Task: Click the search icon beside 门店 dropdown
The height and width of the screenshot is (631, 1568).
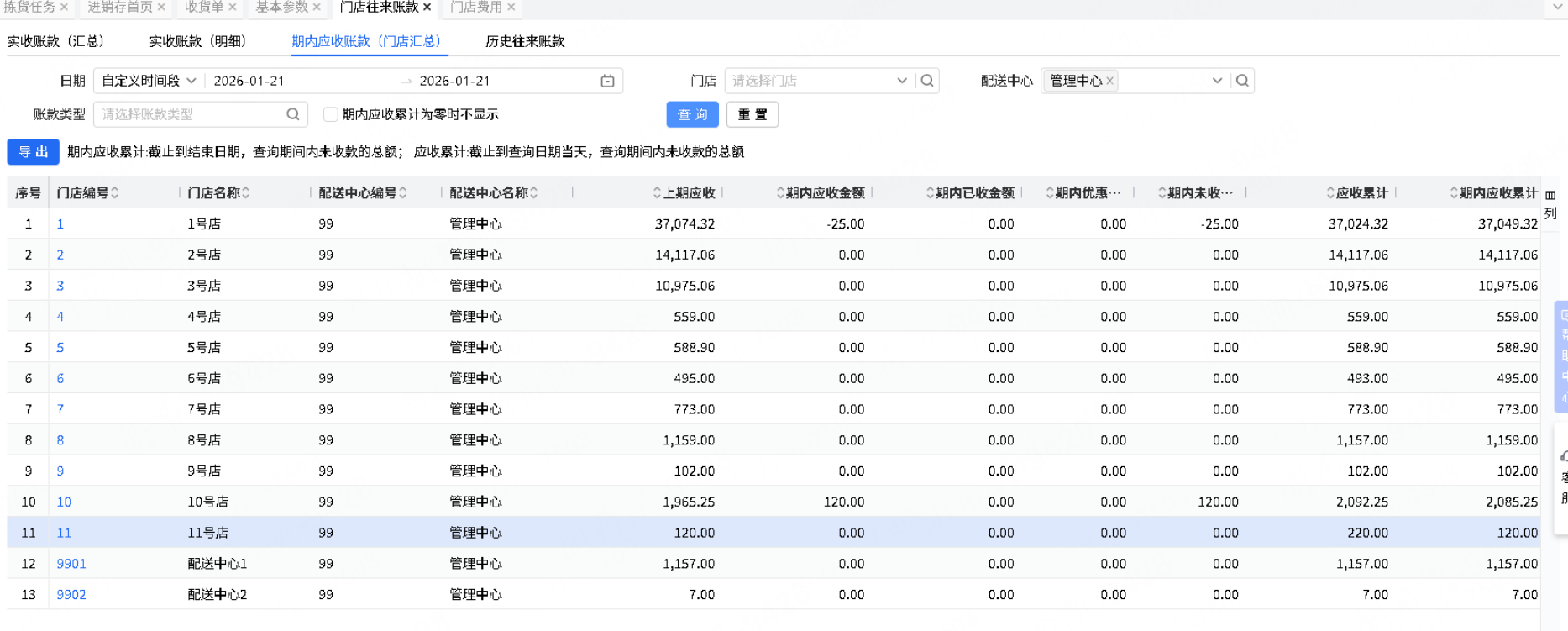Action: coord(927,81)
